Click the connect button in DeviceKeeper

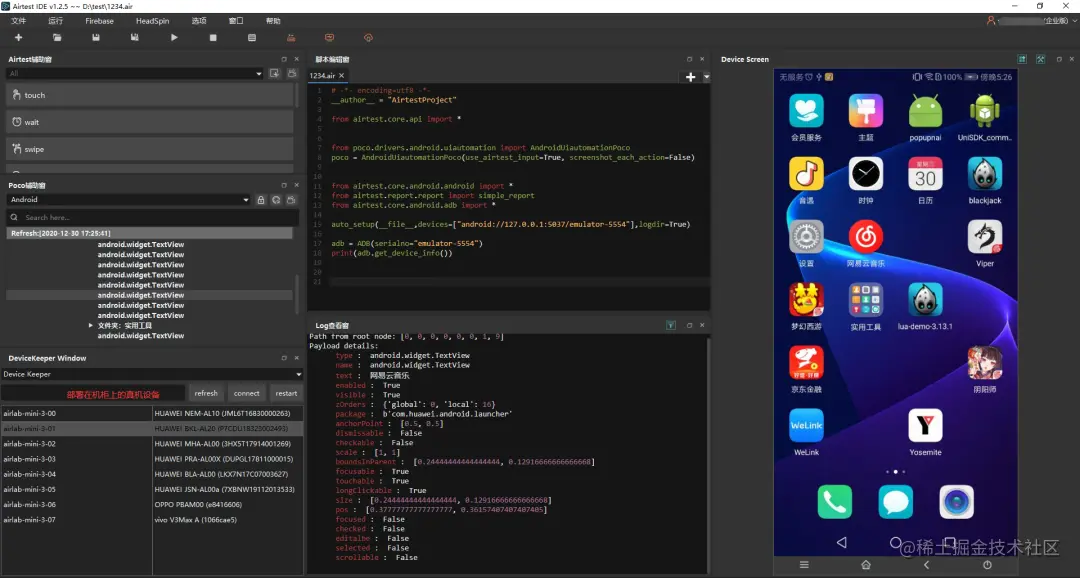pyautogui.click(x=247, y=393)
